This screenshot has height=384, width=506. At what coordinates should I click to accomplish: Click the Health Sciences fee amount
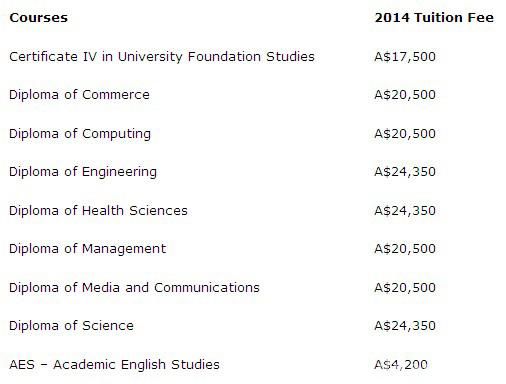tap(405, 211)
